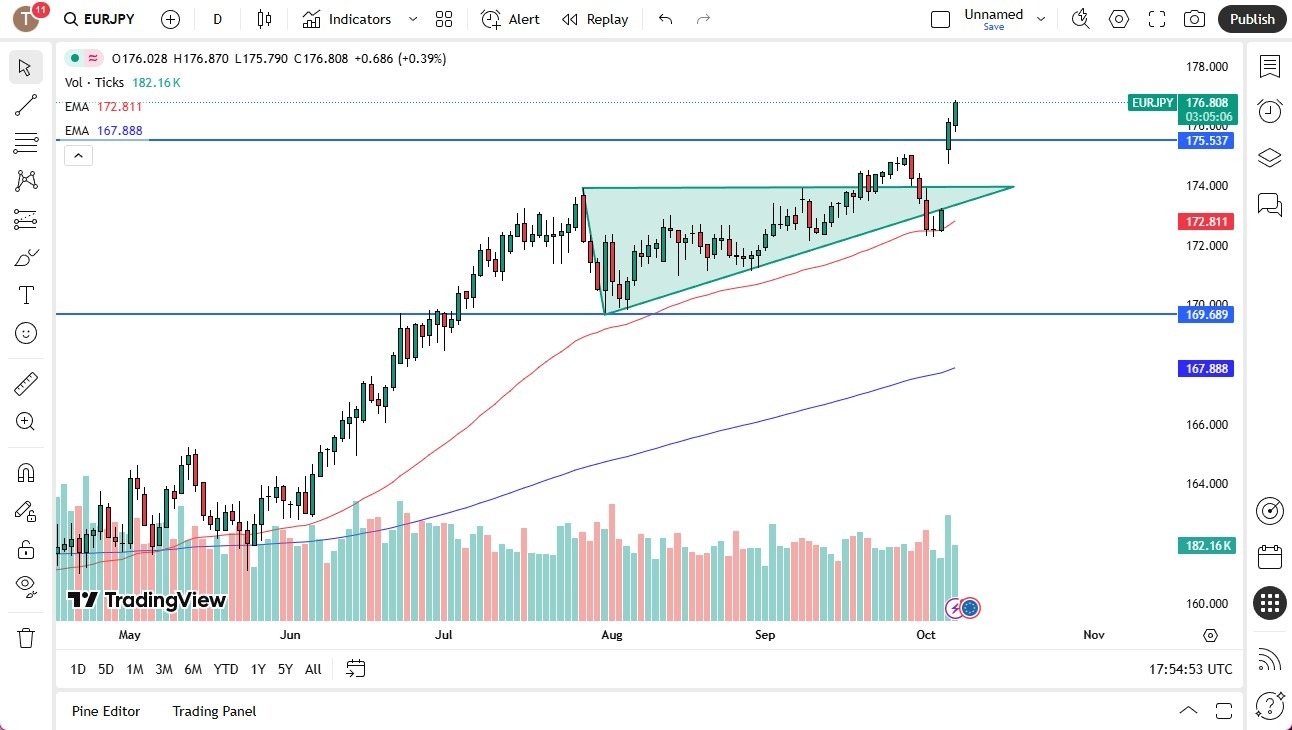Click the Publish button
This screenshot has height=730, width=1292.
coord(1251,19)
